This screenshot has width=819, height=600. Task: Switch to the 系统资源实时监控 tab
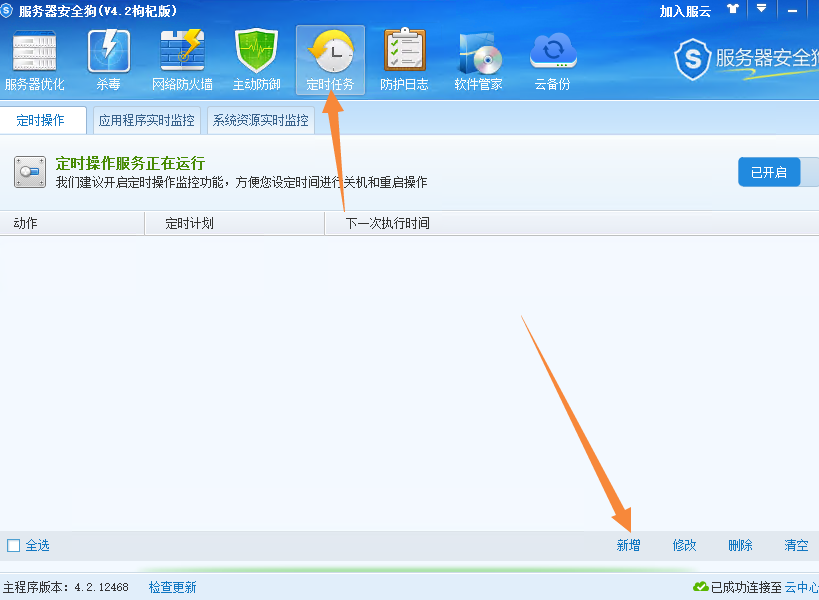click(261, 120)
